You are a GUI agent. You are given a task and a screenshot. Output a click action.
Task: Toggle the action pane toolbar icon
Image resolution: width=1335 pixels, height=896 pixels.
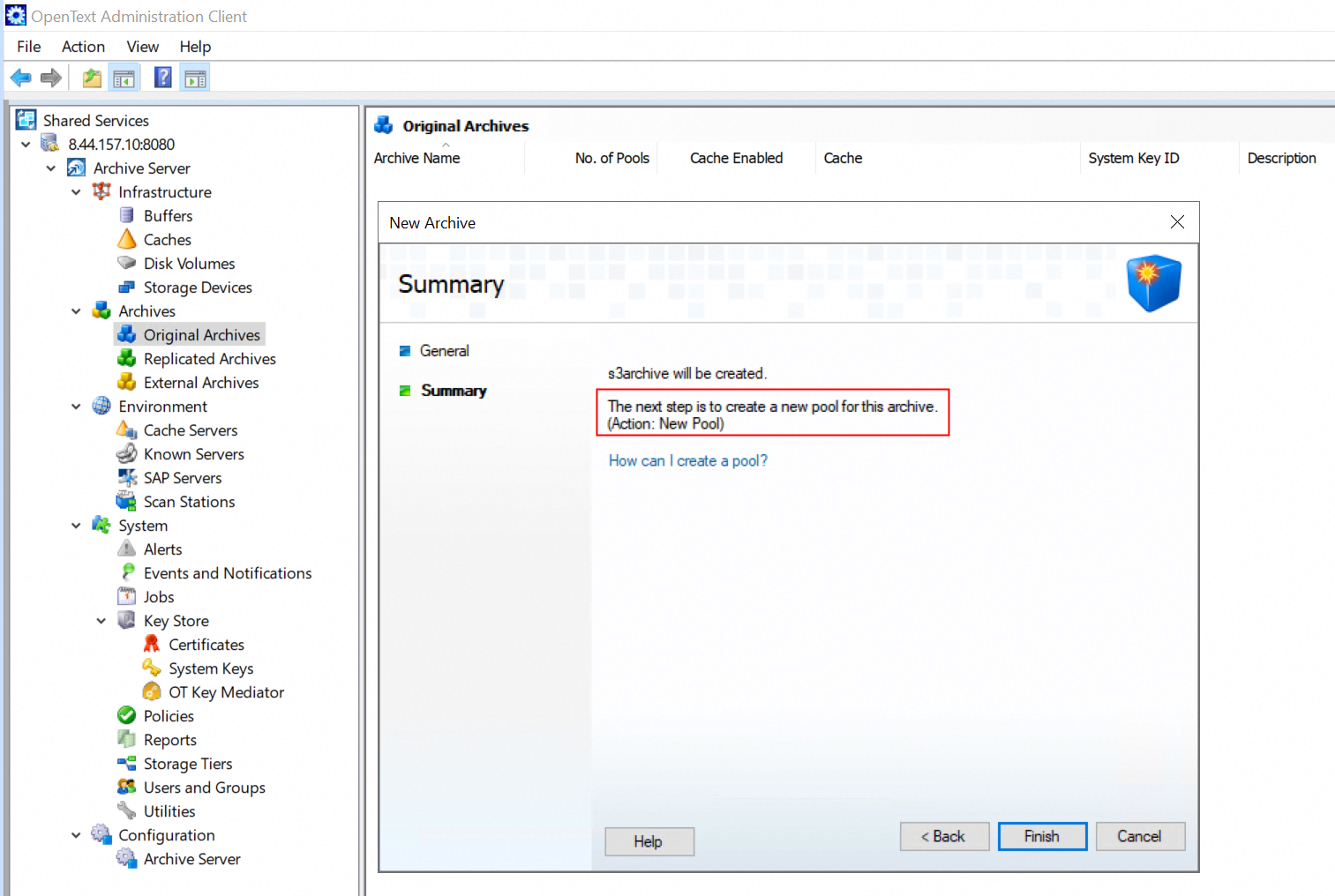coord(195,78)
